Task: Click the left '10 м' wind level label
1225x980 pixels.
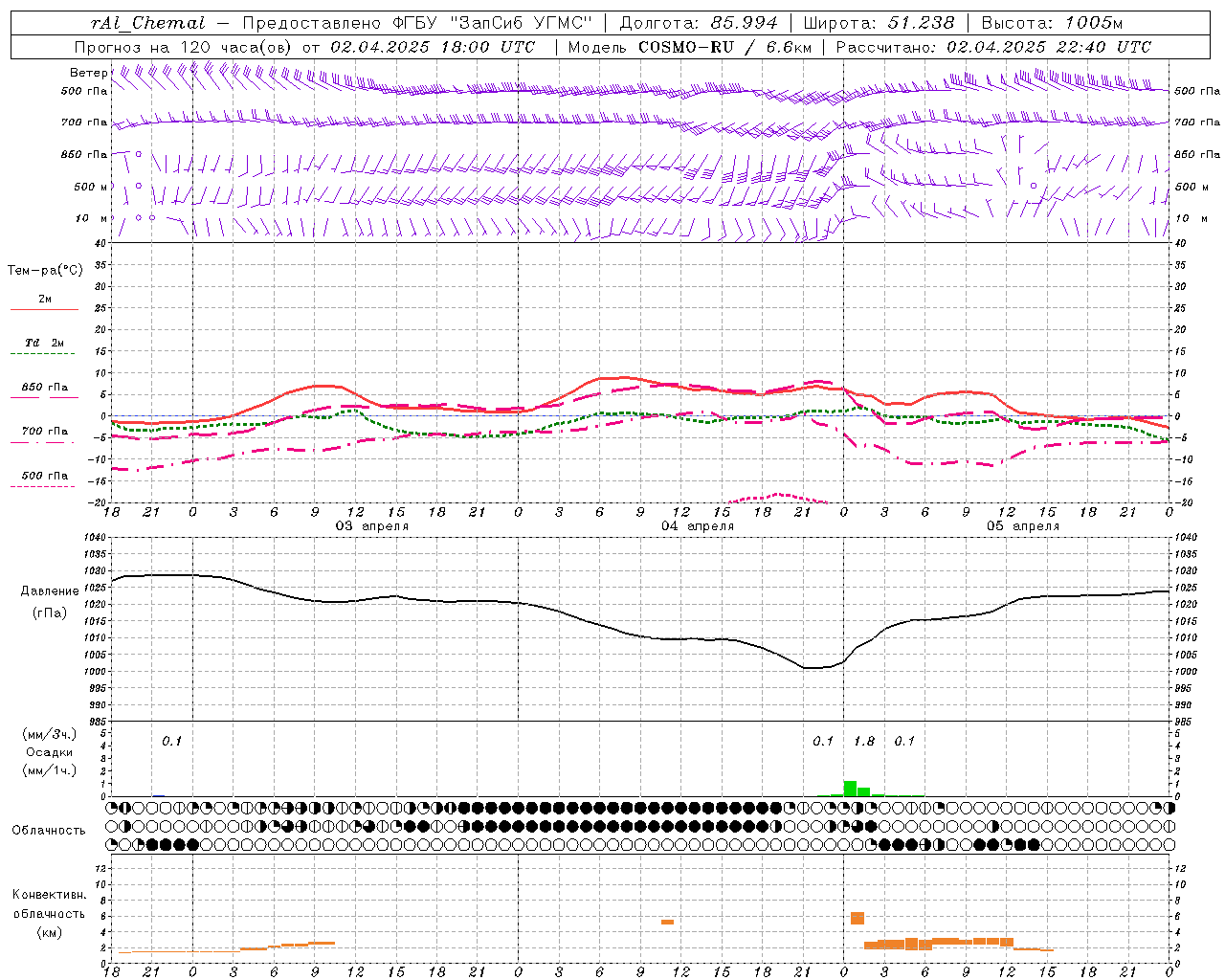Action: [x=93, y=218]
